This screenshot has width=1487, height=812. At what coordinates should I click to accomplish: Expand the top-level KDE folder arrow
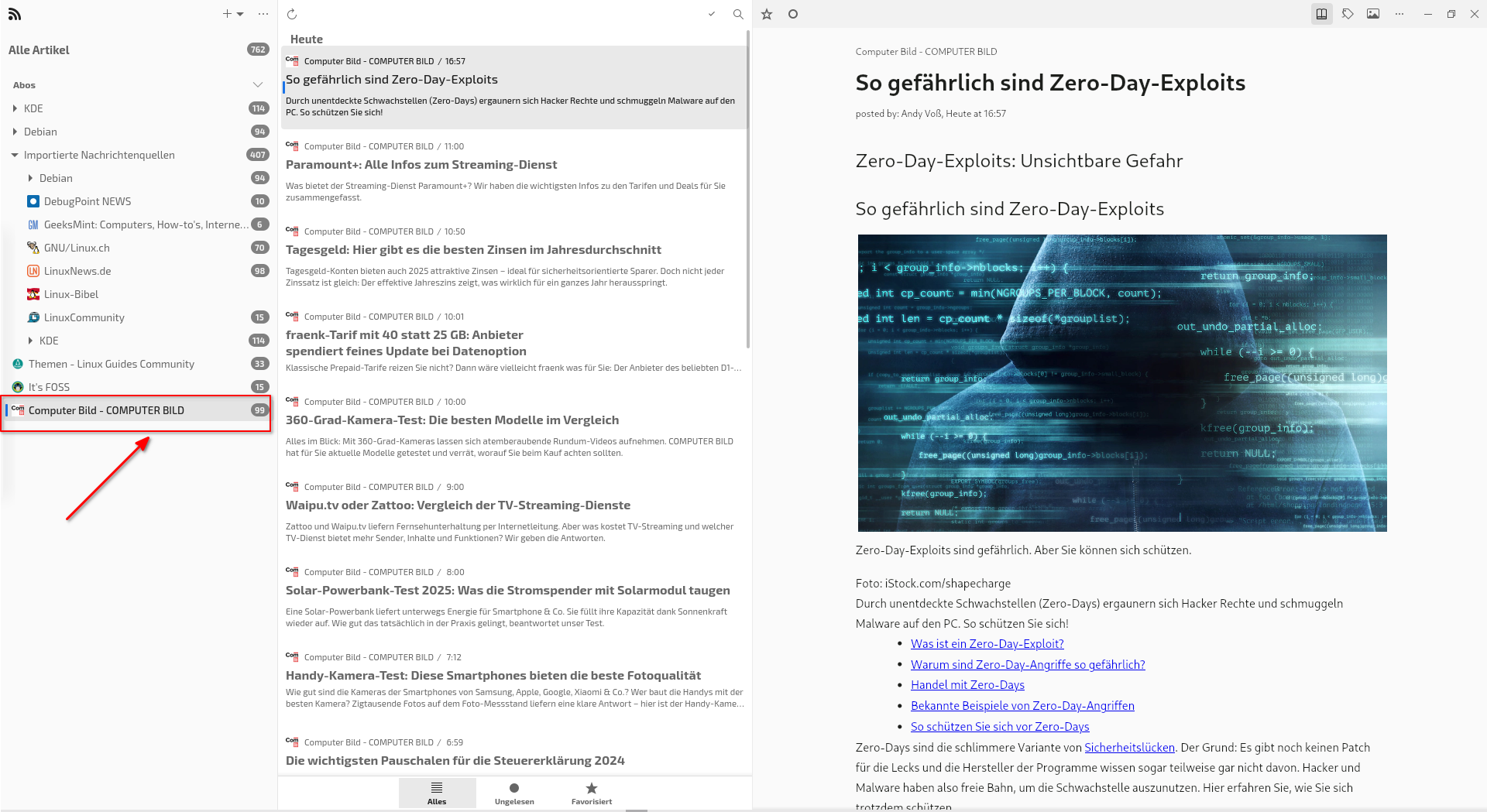point(15,108)
